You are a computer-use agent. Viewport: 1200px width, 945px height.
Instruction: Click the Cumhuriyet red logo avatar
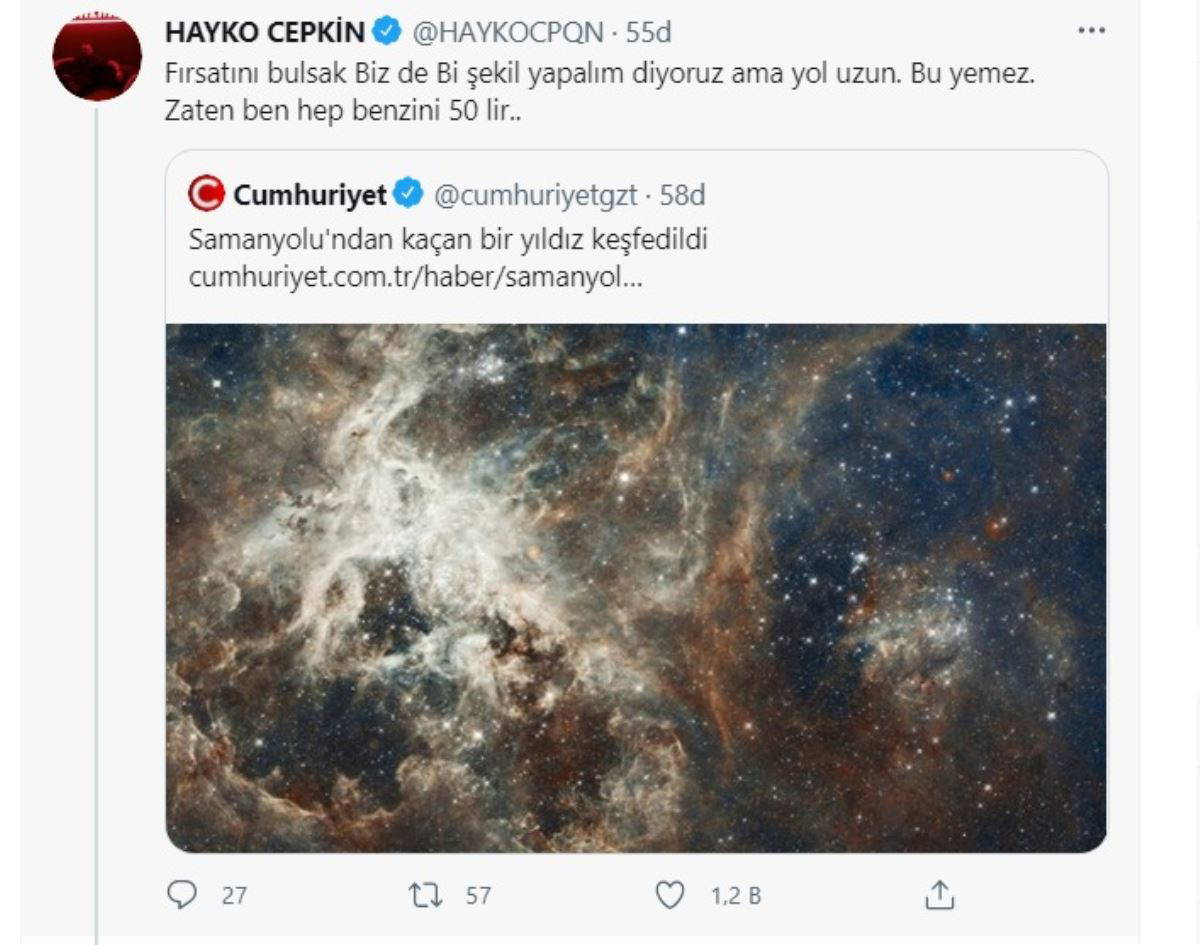coord(207,194)
